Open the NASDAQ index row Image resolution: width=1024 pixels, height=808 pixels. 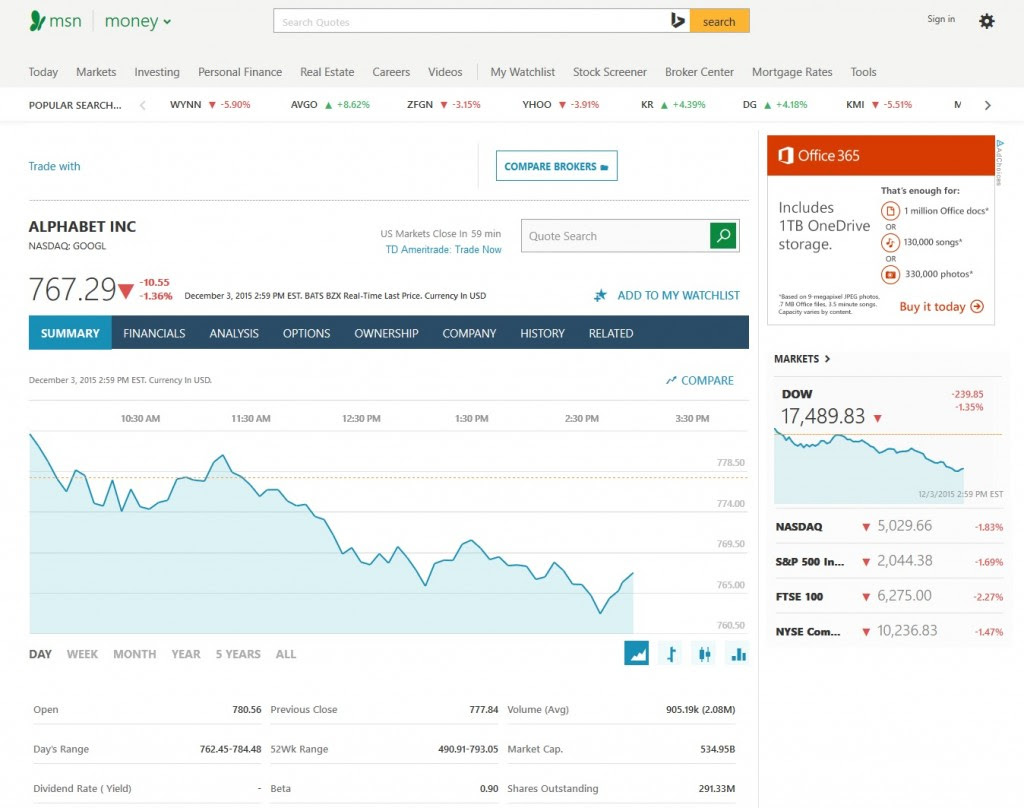888,526
